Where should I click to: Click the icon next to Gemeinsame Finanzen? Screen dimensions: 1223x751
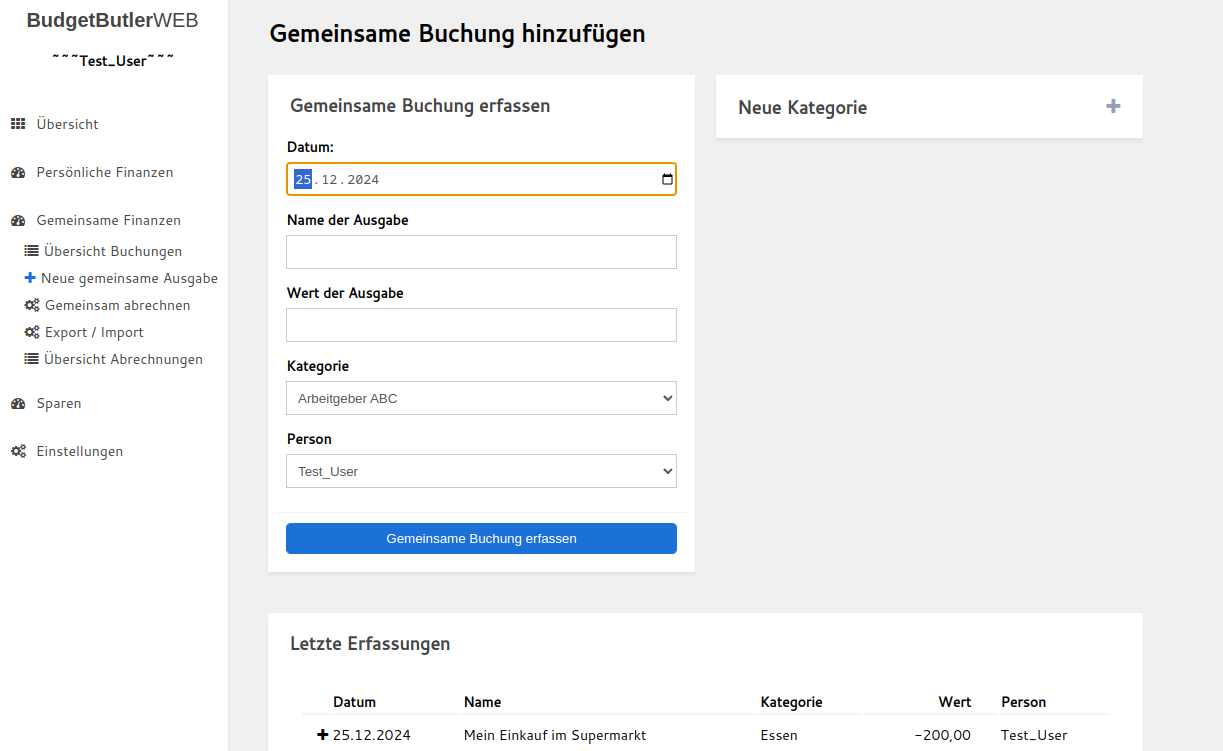point(16,219)
